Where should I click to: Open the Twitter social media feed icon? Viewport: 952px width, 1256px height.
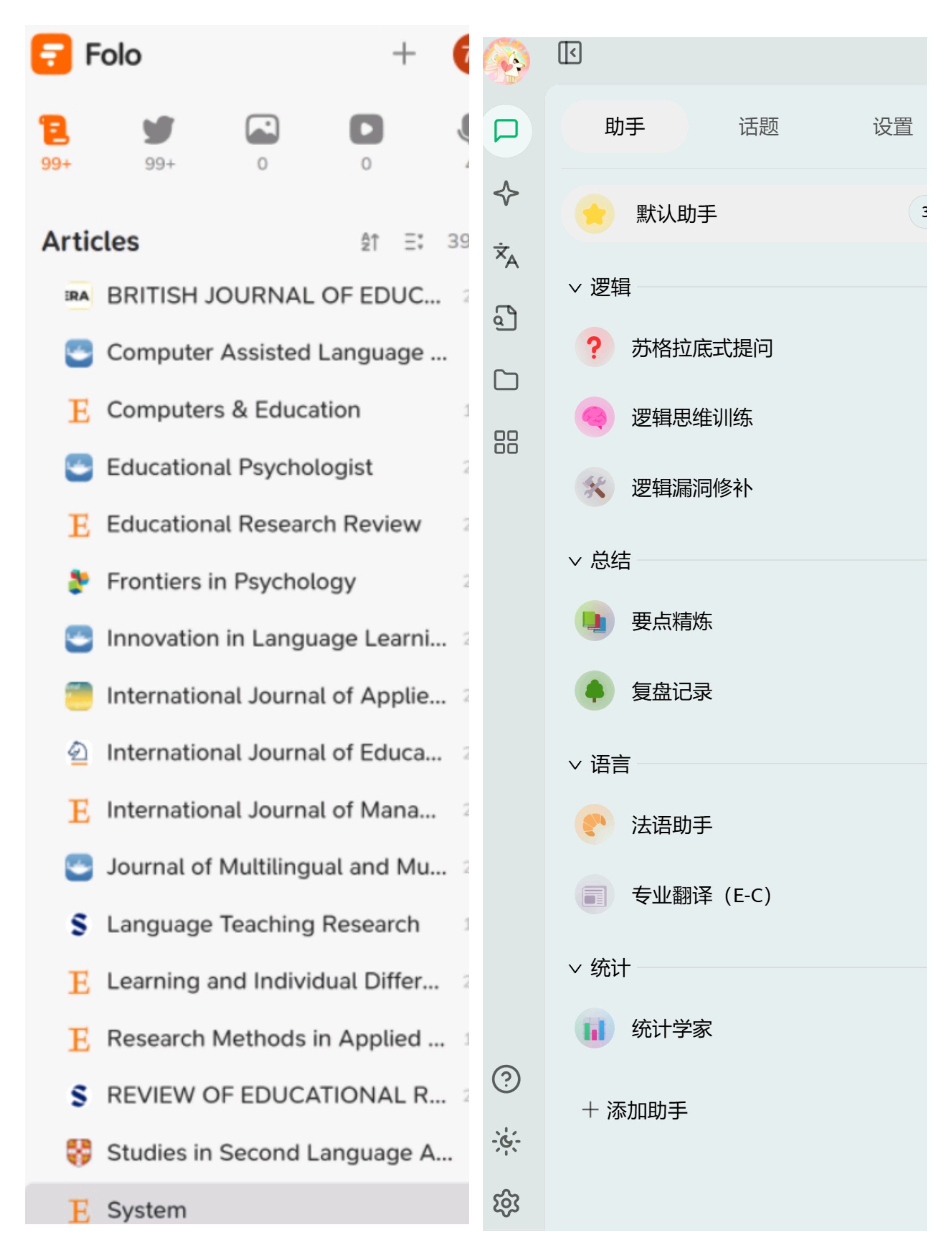pos(159,130)
